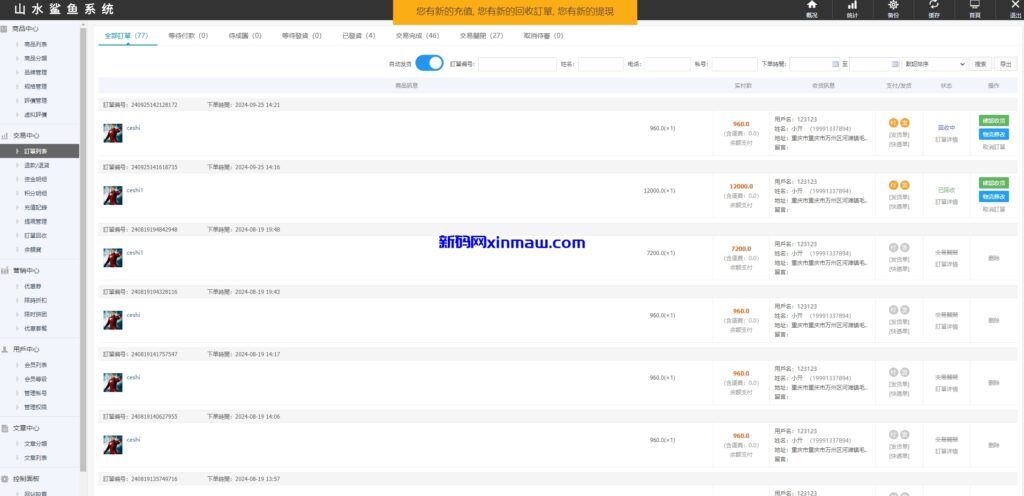Click the first order's product thumbnail
This screenshot has height=496, width=1024.
point(113,132)
